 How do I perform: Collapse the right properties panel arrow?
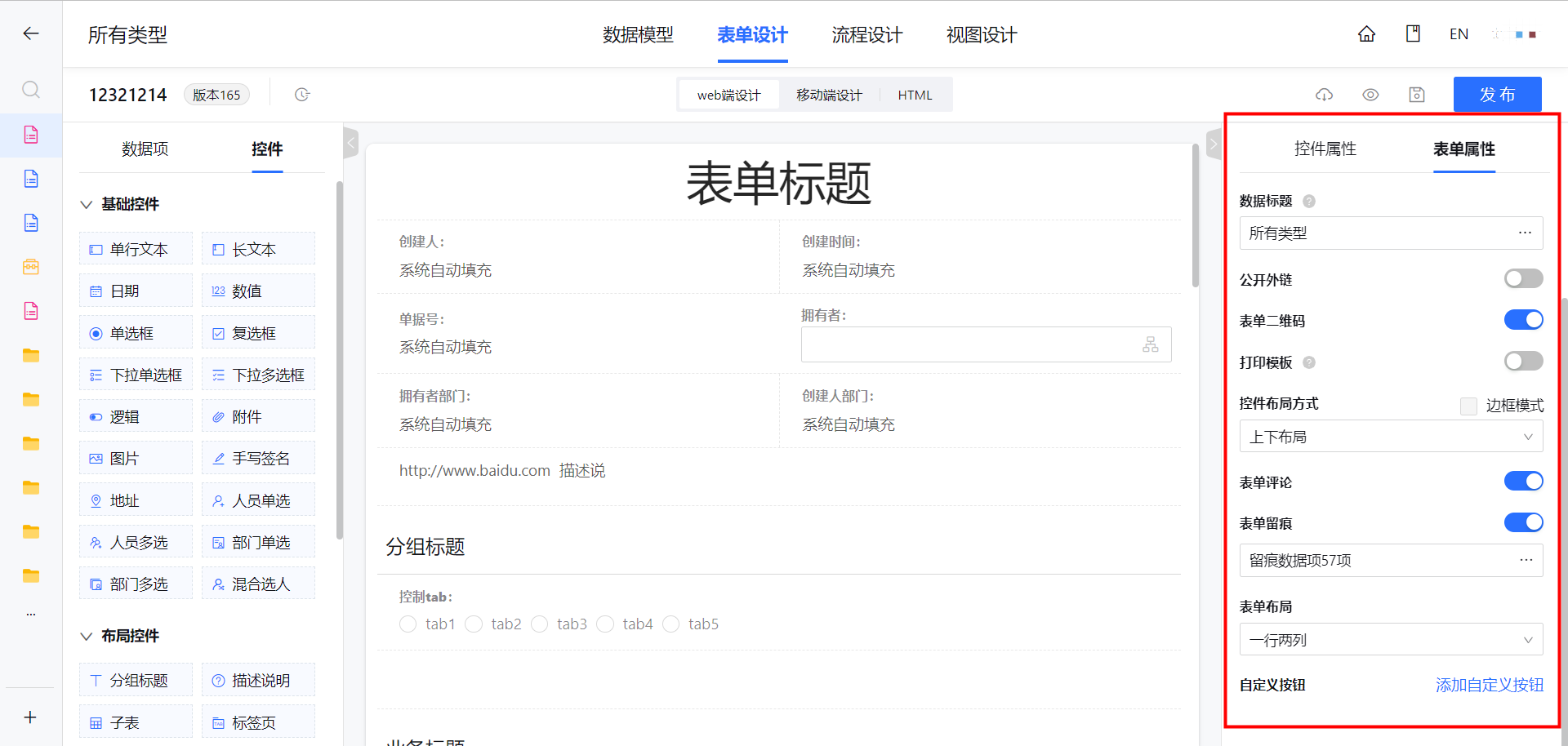coord(1213,144)
